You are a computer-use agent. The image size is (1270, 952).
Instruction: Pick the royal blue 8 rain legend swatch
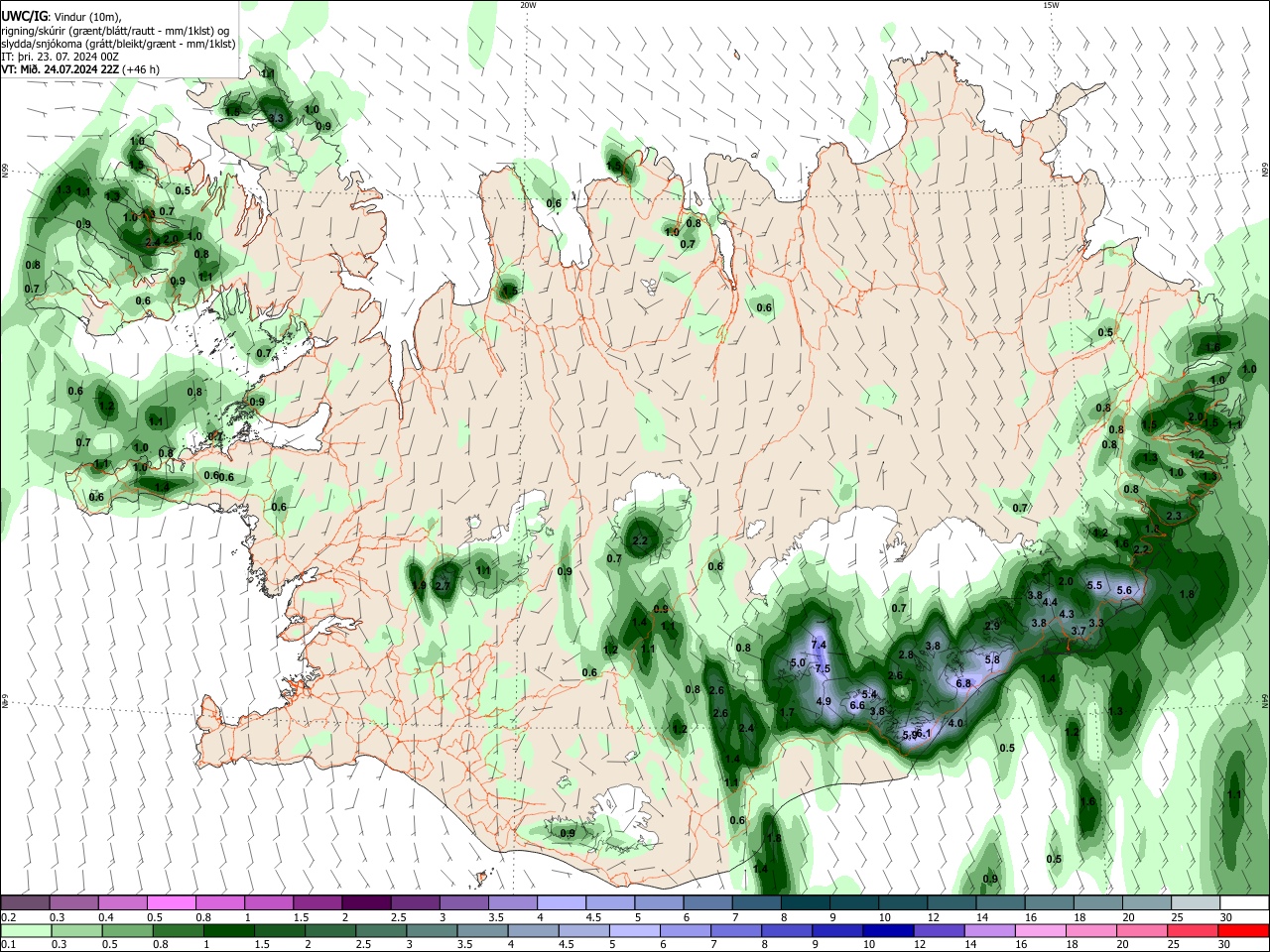[x=787, y=931]
